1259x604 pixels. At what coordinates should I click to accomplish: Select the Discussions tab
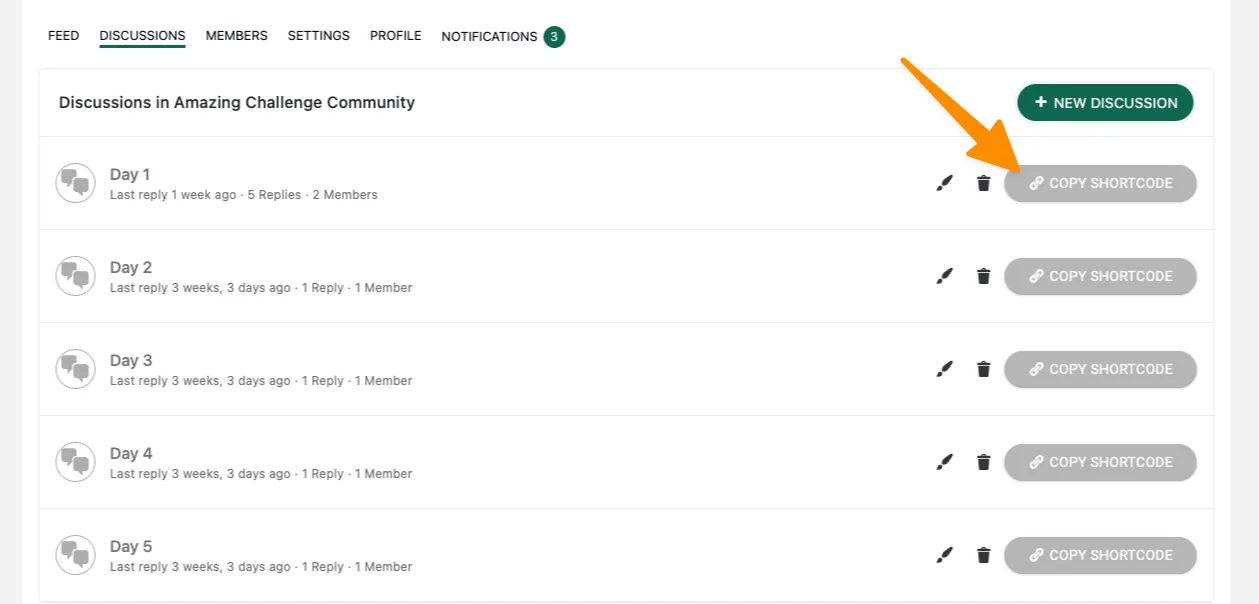142,36
